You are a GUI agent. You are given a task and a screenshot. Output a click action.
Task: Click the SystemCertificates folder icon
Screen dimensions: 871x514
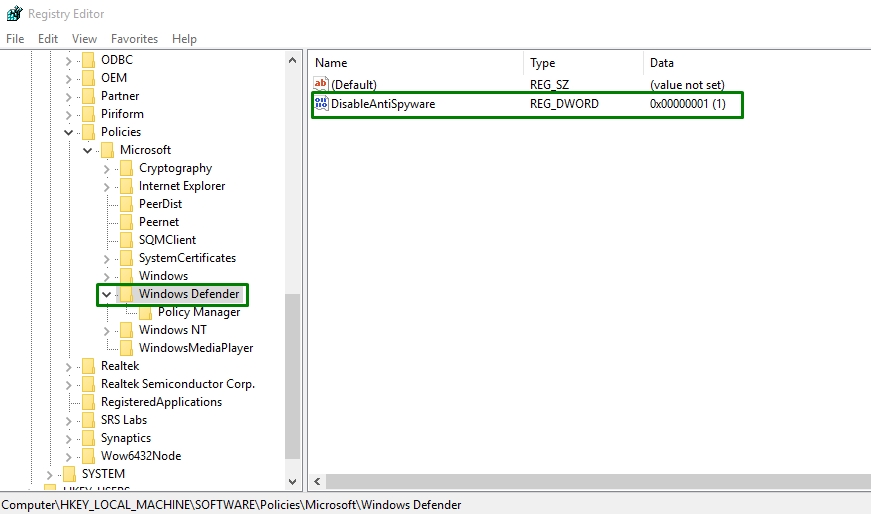click(127, 258)
